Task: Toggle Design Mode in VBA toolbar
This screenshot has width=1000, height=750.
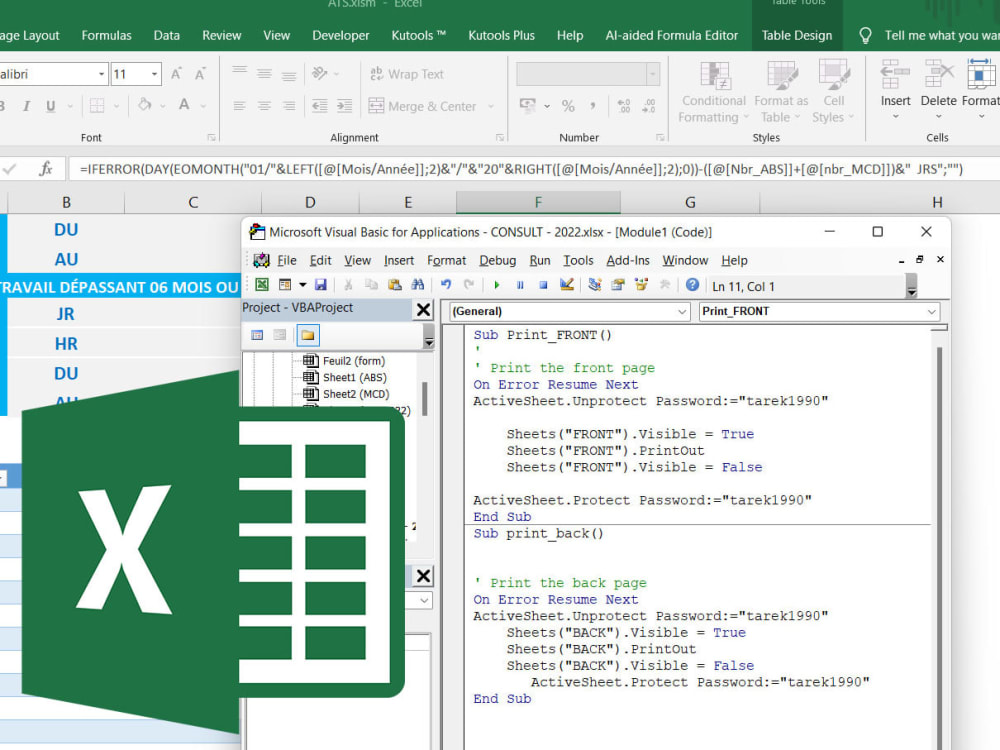Action: pos(567,286)
